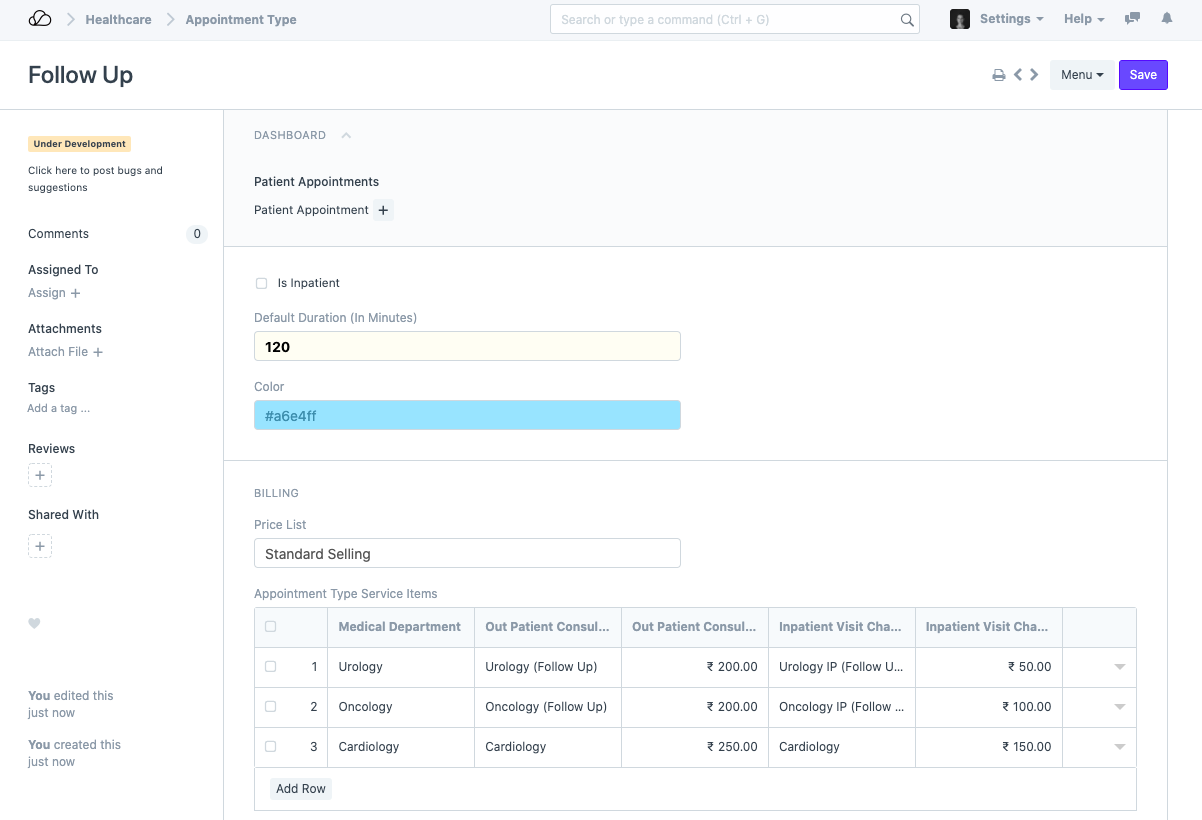The image size is (1202, 820).
Task: Click Add Row button
Action: (x=301, y=789)
